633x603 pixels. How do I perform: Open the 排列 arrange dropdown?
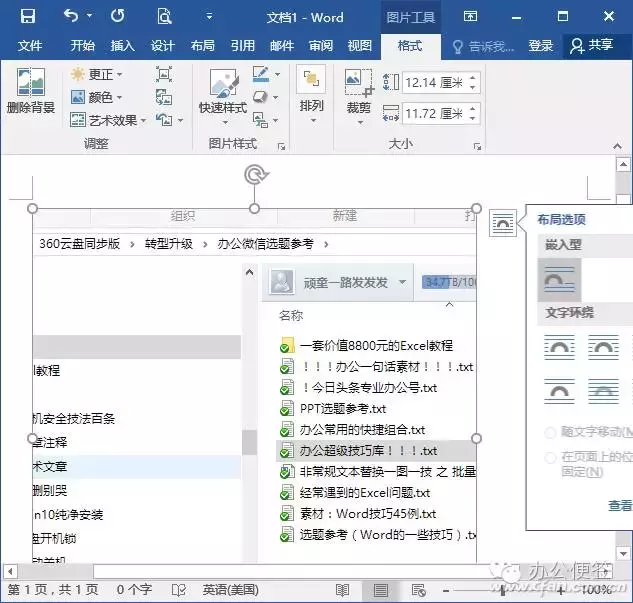[x=311, y=94]
